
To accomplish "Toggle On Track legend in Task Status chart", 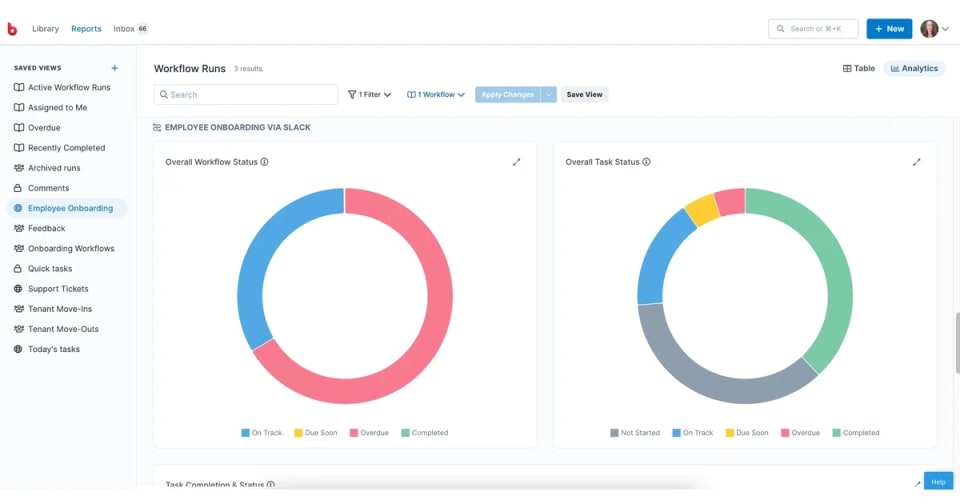I will click(x=693, y=433).
